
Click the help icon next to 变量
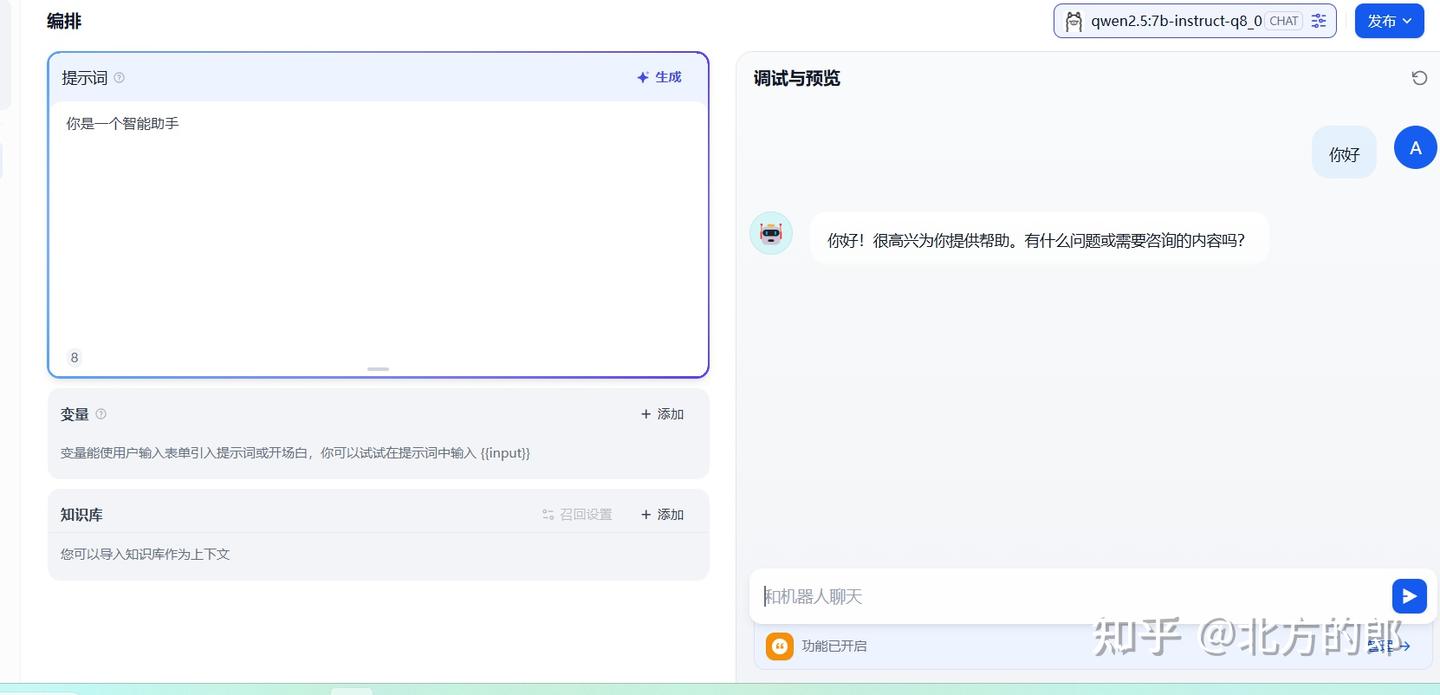click(101, 413)
